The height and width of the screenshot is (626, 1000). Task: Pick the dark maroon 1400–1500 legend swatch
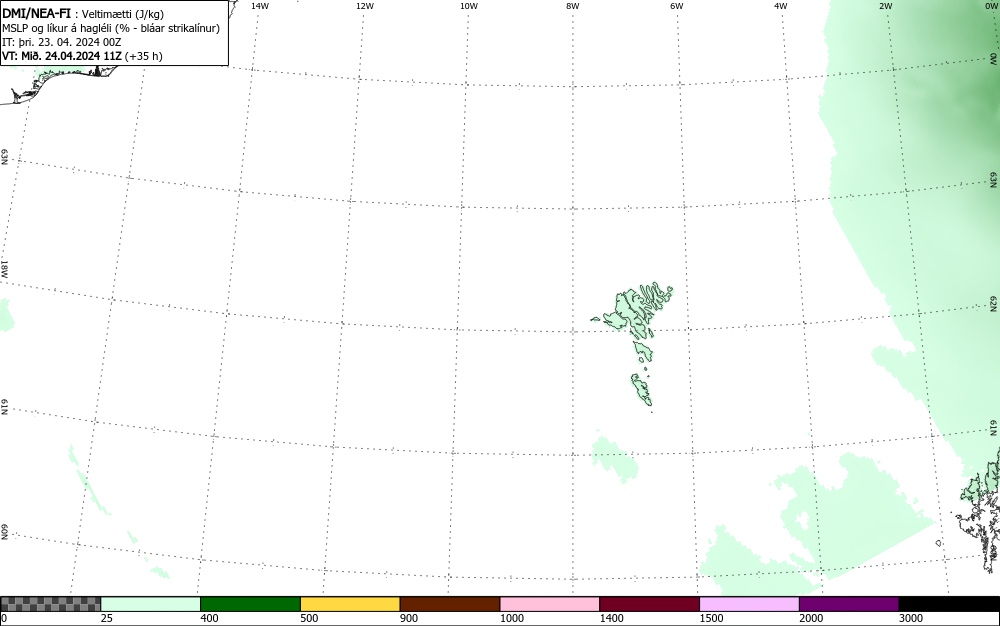649,604
